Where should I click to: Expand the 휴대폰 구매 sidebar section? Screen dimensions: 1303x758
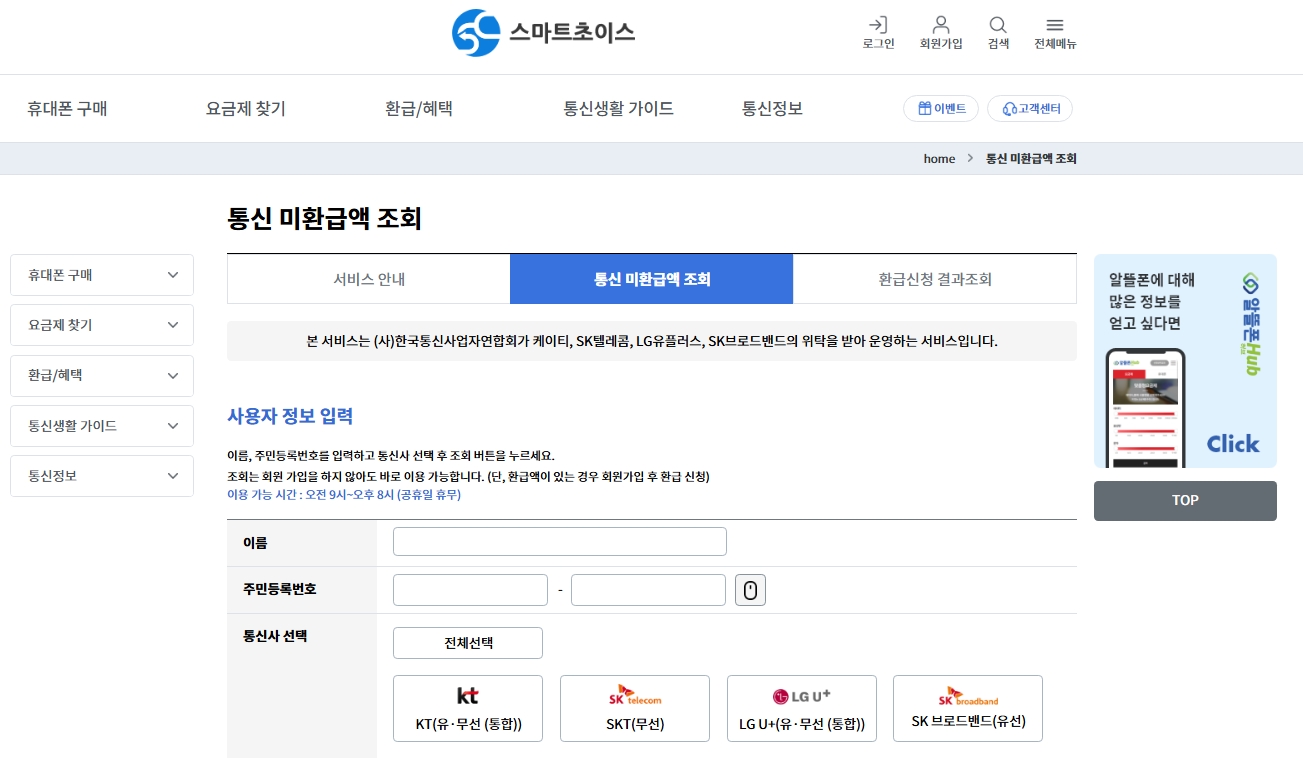101,274
